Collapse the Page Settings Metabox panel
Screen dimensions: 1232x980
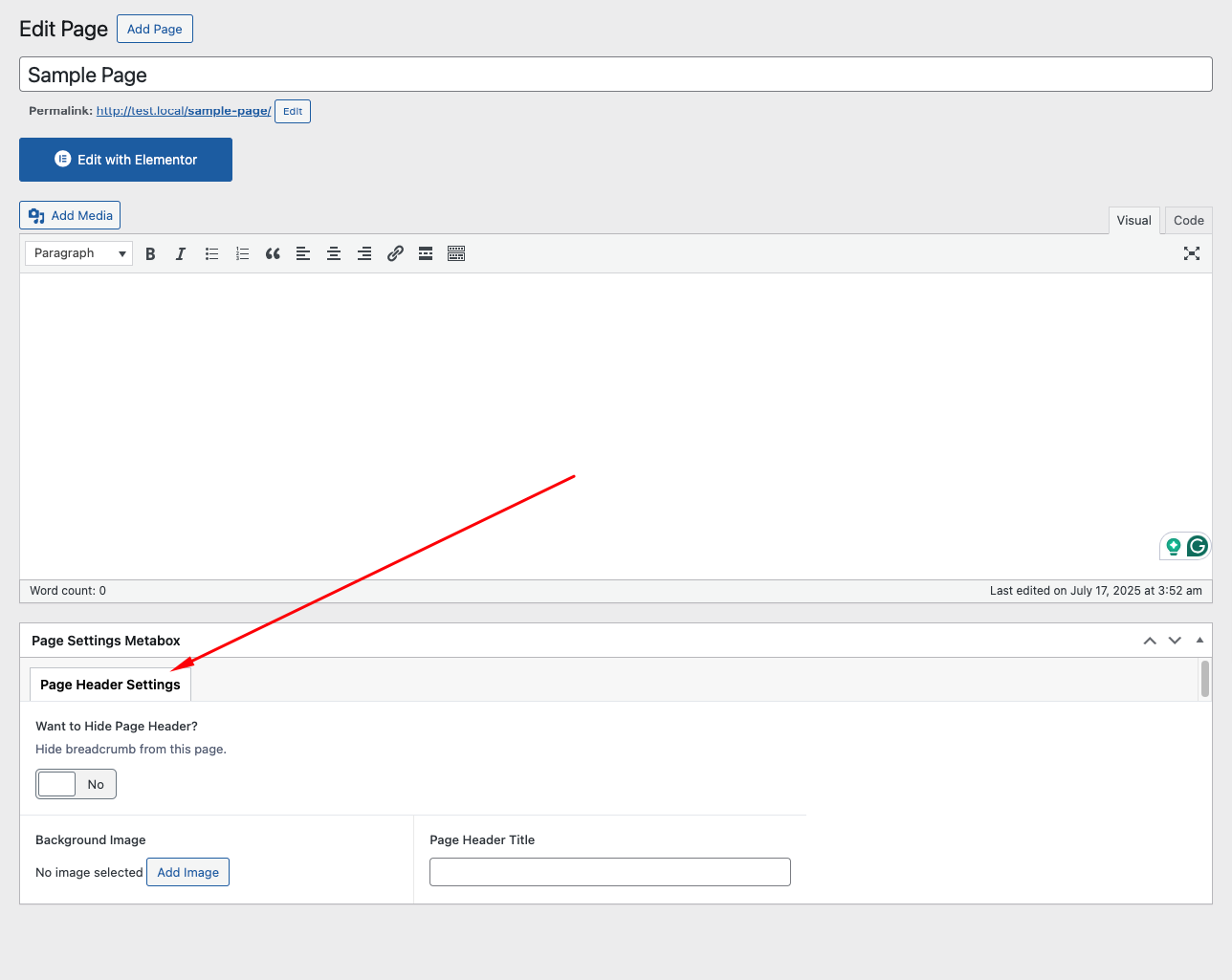click(1199, 641)
